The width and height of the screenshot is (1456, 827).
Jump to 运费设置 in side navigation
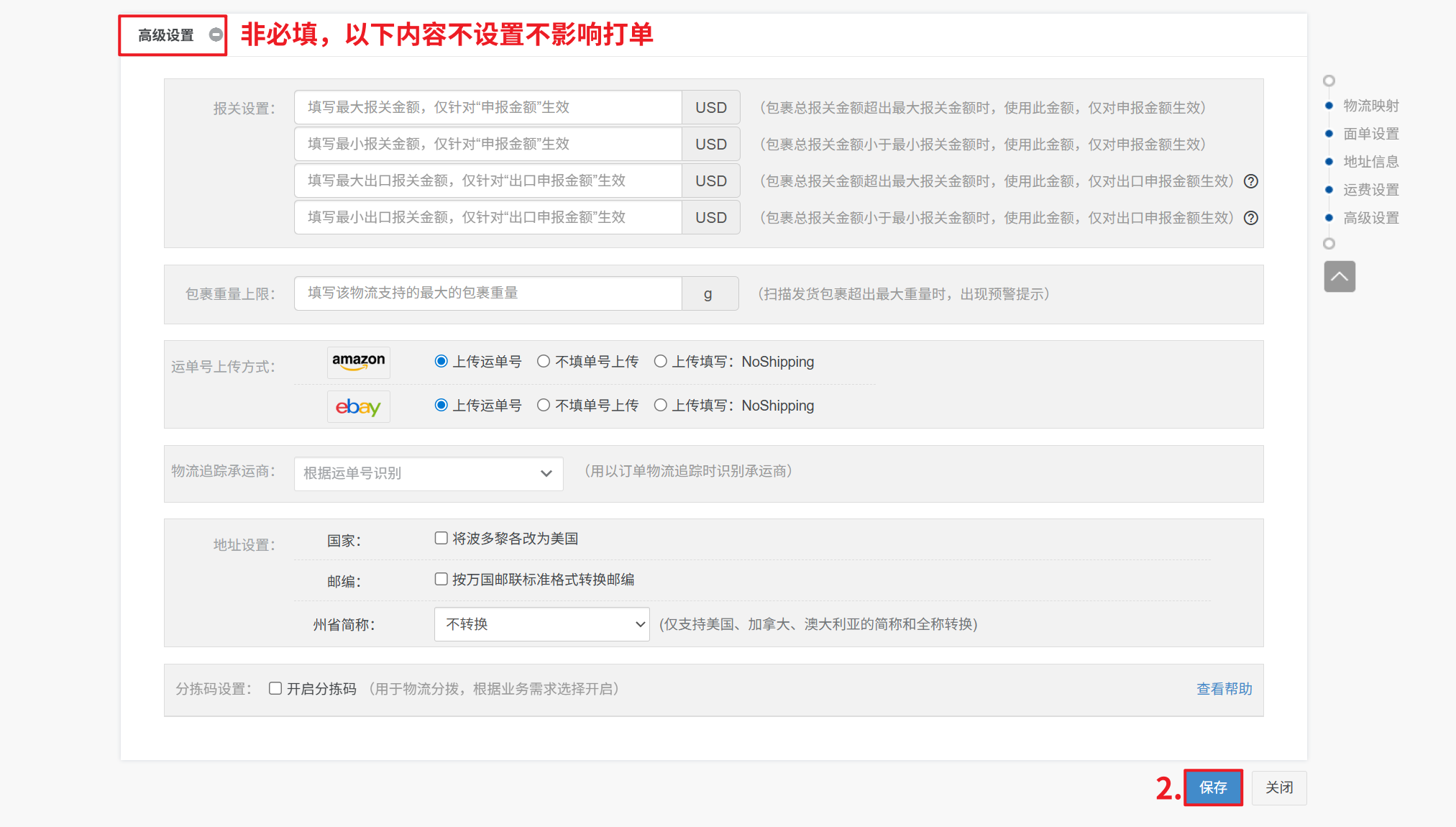tap(1370, 190)
